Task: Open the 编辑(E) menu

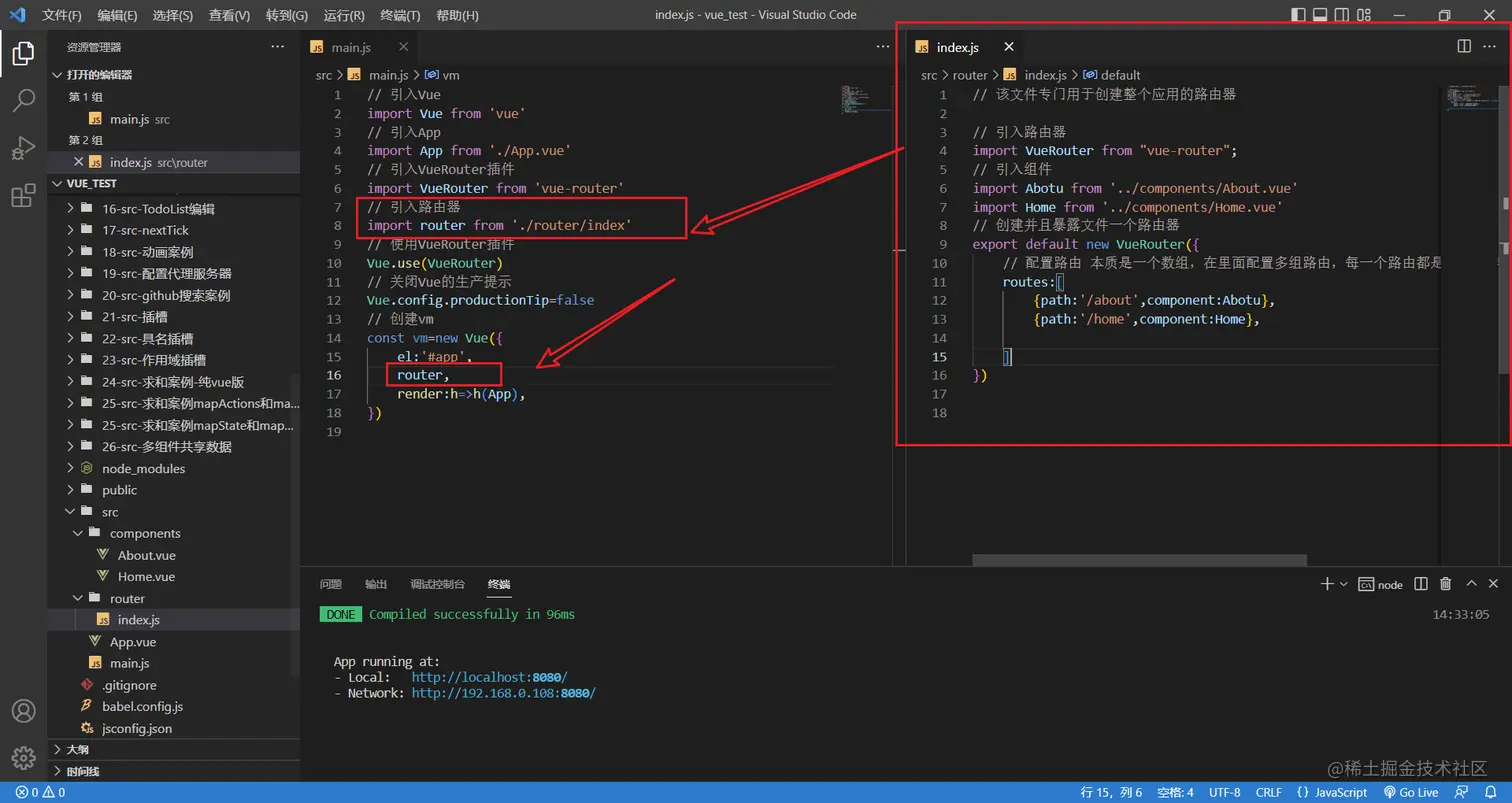Action: click(x=118, y=15)
